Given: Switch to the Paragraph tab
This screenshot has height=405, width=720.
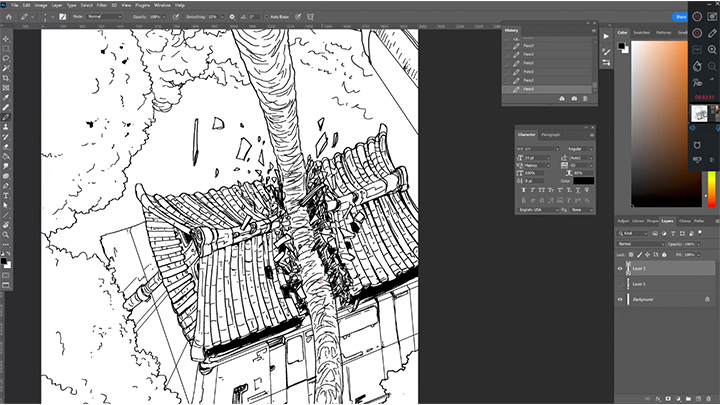Looking at the screenshot, I should tap(550, 135).
